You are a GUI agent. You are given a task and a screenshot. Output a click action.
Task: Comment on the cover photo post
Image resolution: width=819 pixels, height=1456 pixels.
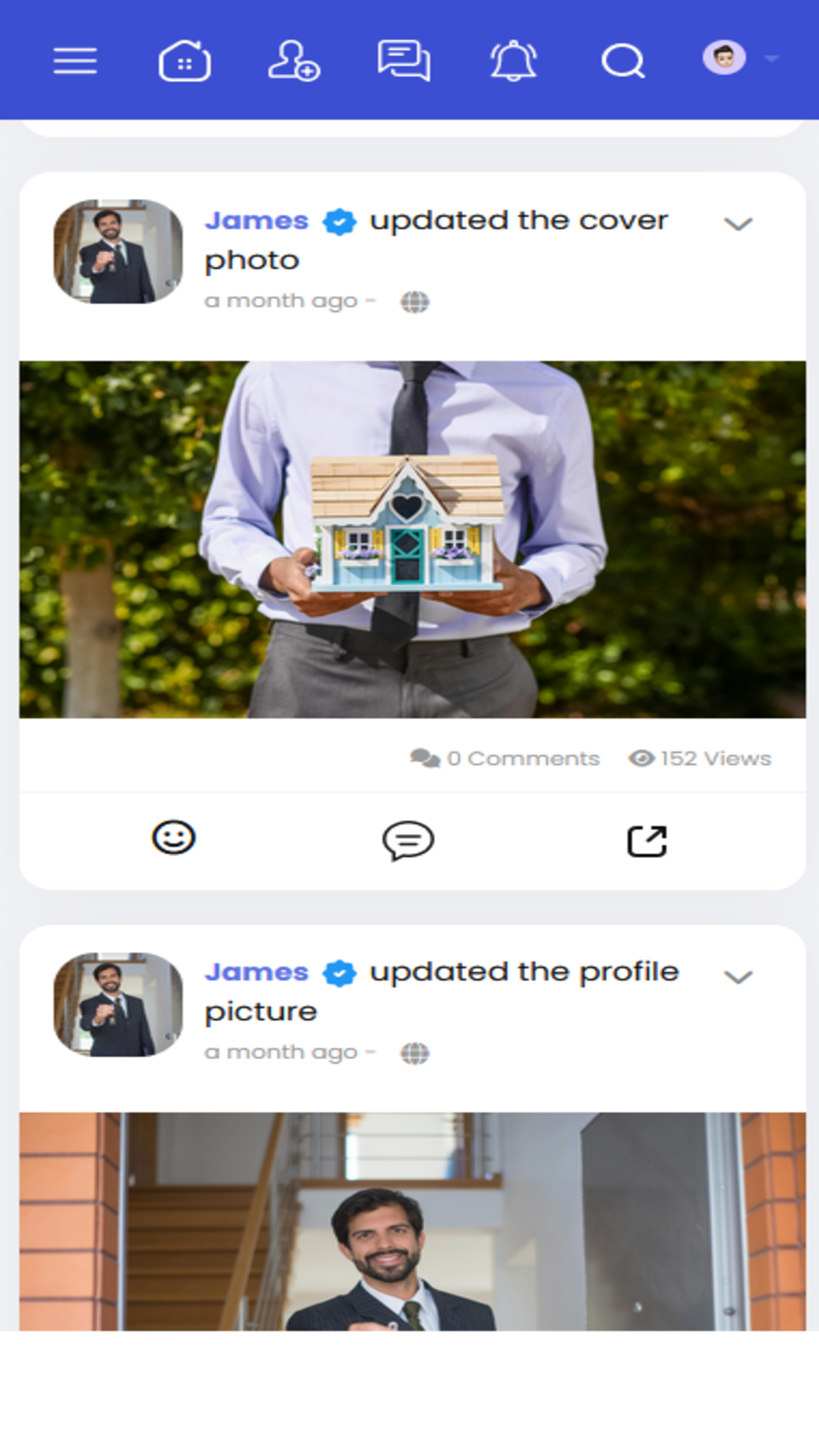pos(408,840)
